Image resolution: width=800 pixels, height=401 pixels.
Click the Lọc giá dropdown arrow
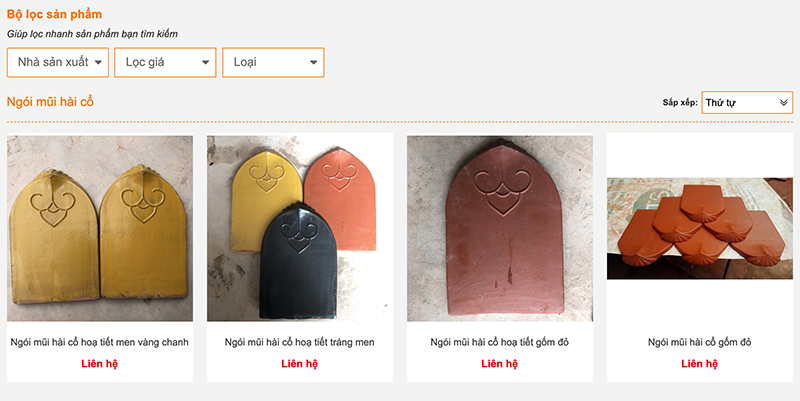coord(206,63)
